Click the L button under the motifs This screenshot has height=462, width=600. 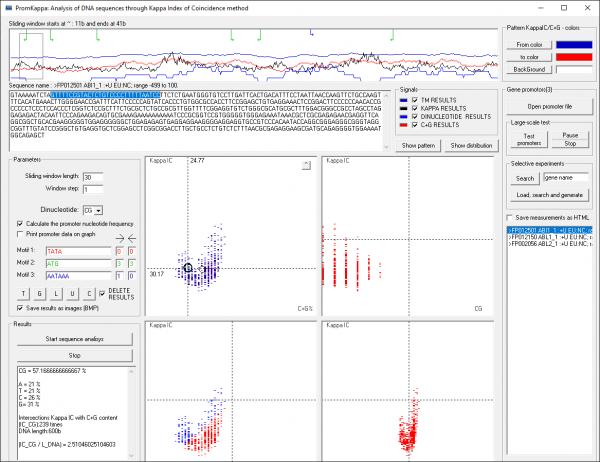click(x=56, y=294)
